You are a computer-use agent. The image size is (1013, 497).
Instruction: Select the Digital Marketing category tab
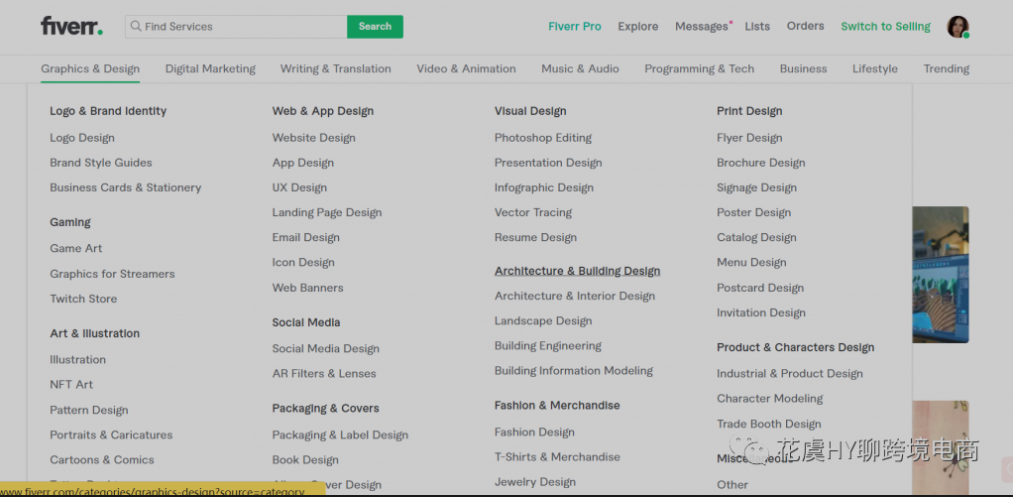pos(210,69)
